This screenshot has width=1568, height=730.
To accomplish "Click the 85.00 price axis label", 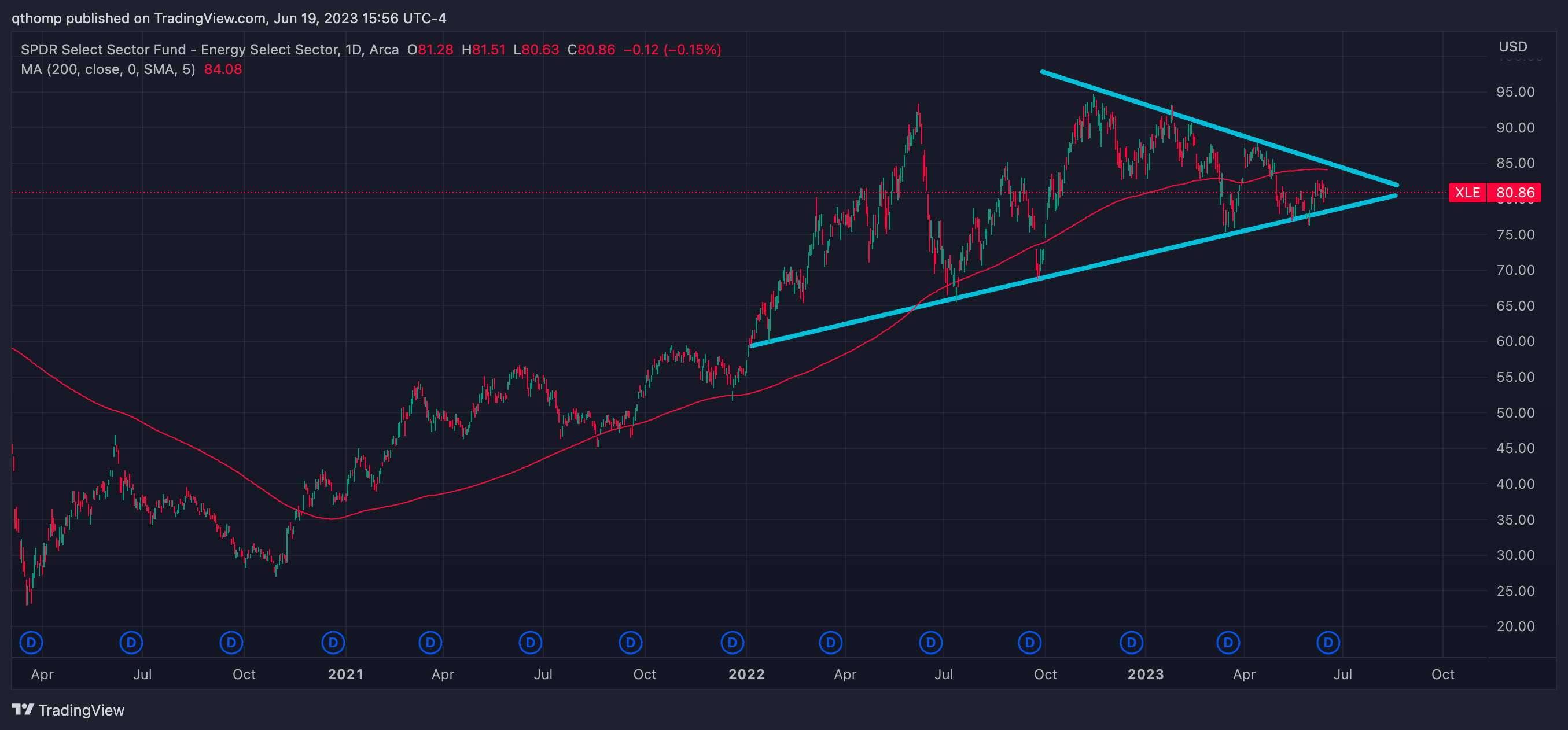I will click(x=1516, y=163).
